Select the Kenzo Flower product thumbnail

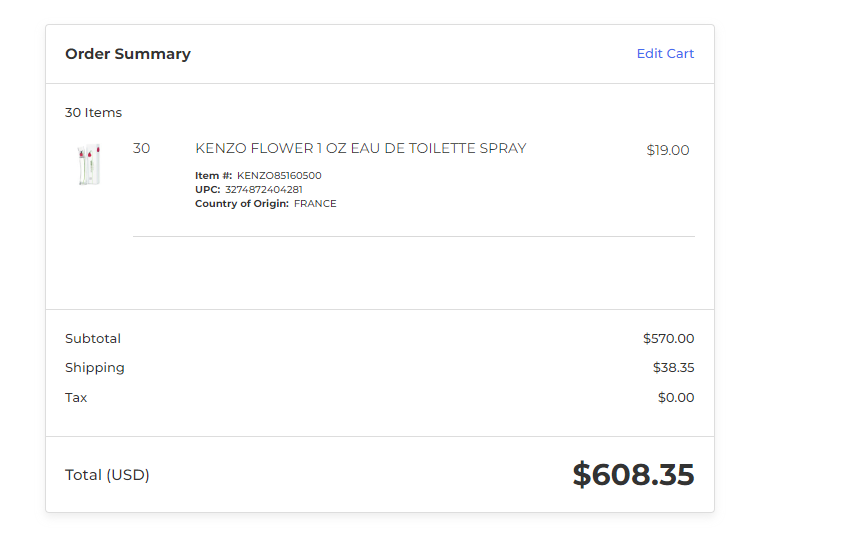[x=89, y=164]
